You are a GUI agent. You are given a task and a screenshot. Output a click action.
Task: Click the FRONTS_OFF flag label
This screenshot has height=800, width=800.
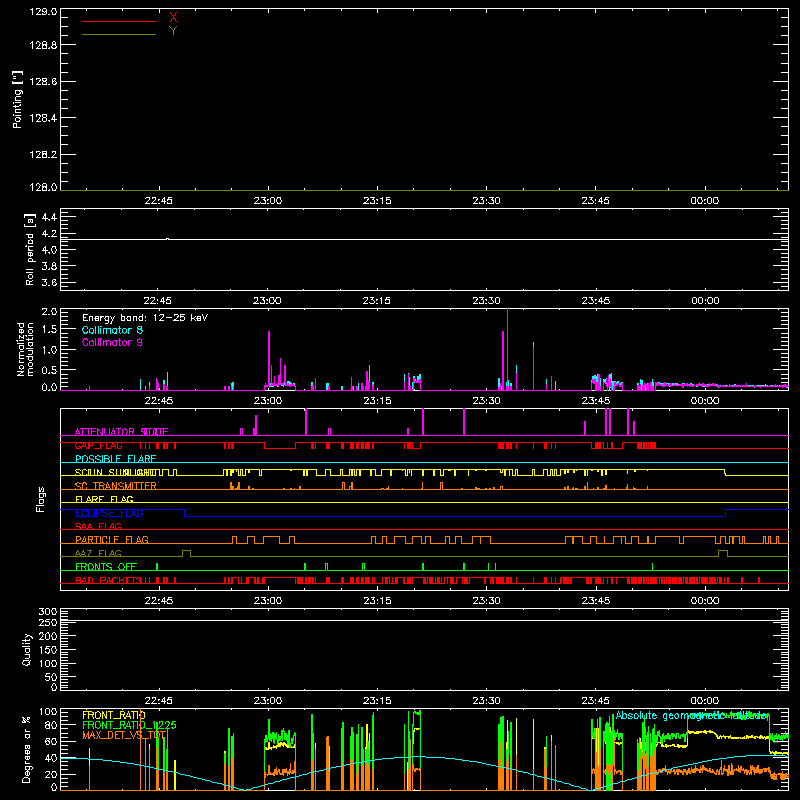(x=106, y=566)
